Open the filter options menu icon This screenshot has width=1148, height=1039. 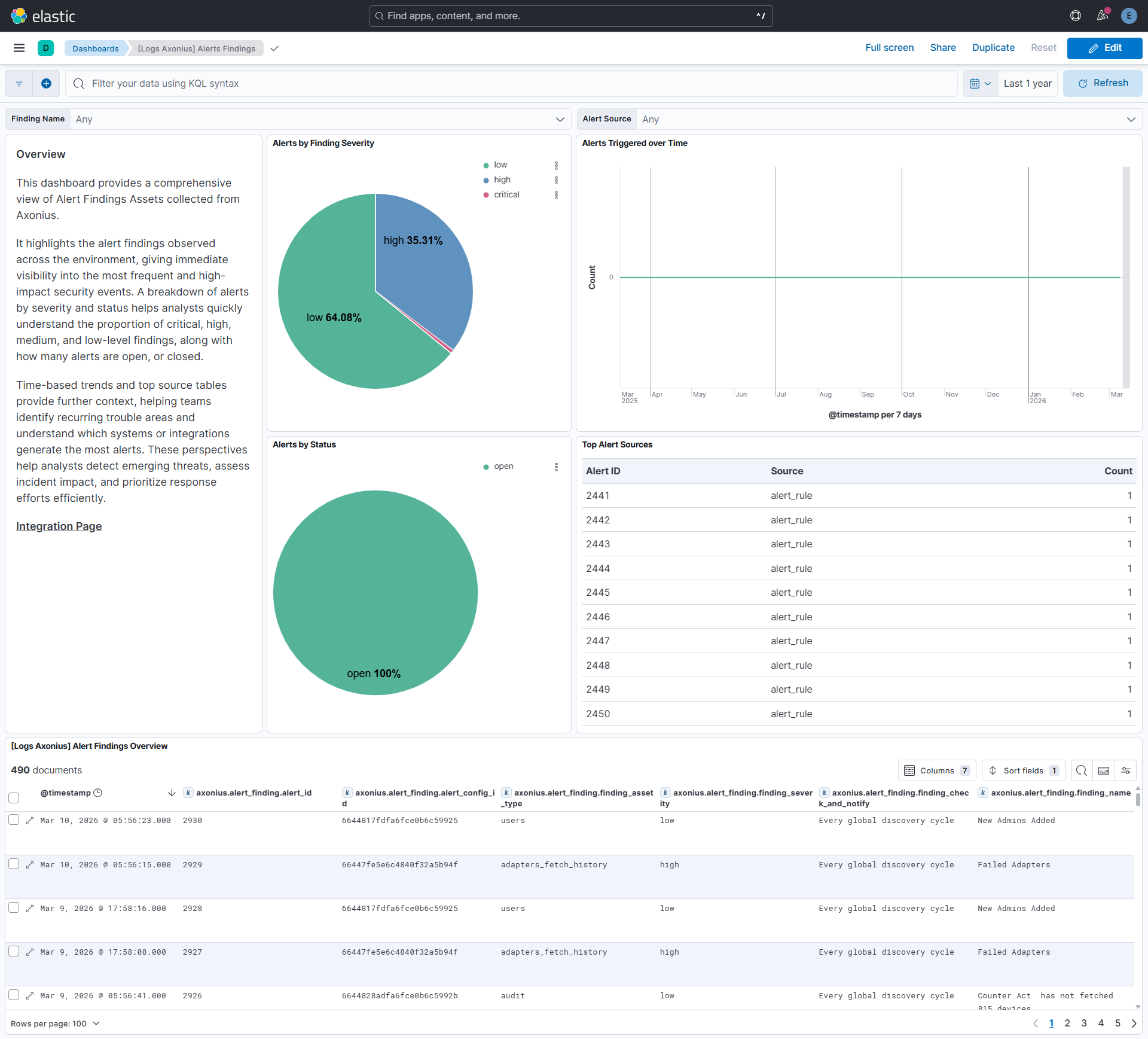[19, 84]
